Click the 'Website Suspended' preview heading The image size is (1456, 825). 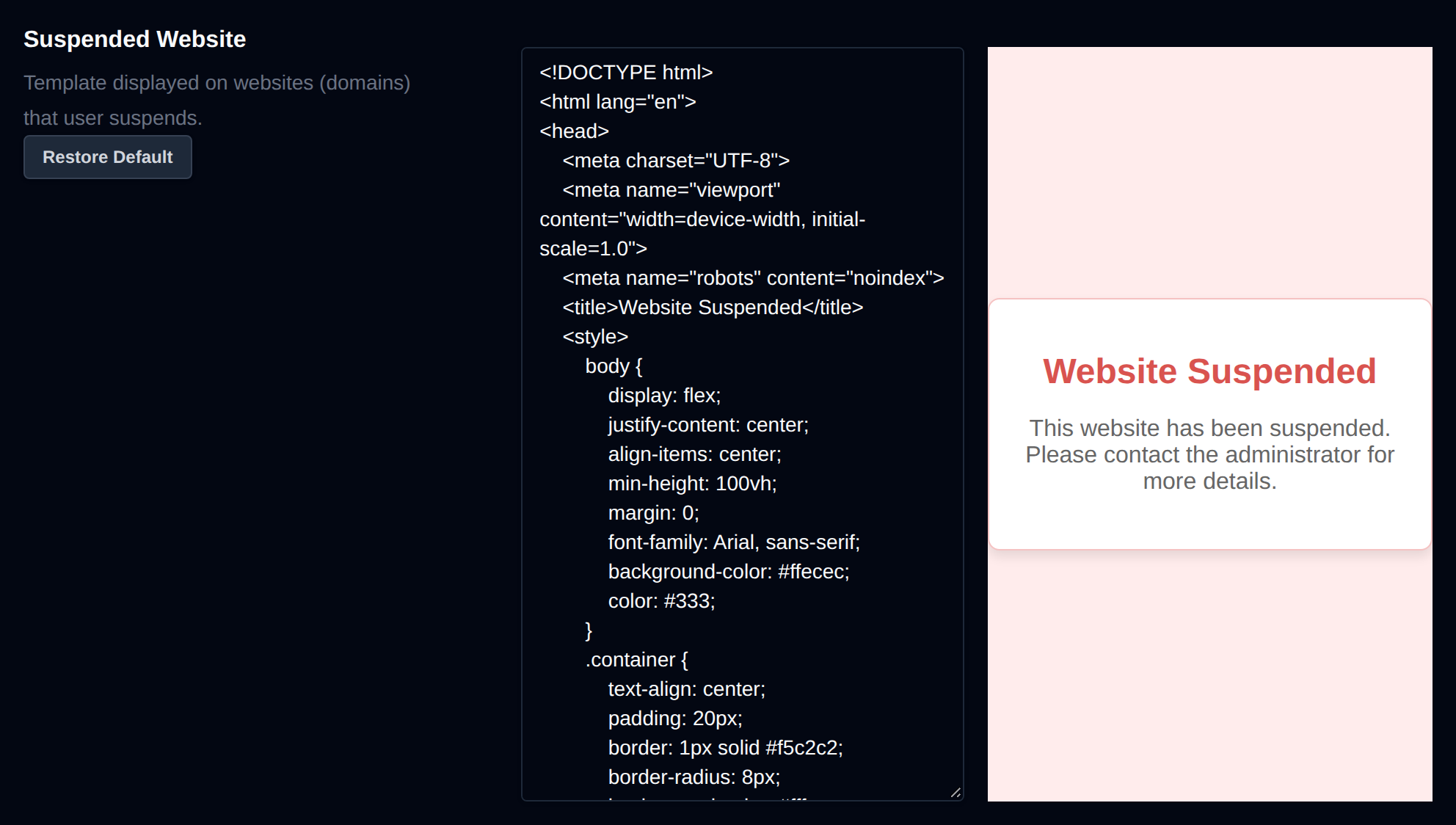[x=1209, y=371]
